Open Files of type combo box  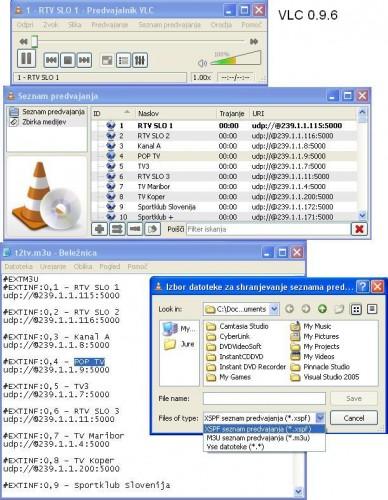pyautogui.click(x=264, y=418)
